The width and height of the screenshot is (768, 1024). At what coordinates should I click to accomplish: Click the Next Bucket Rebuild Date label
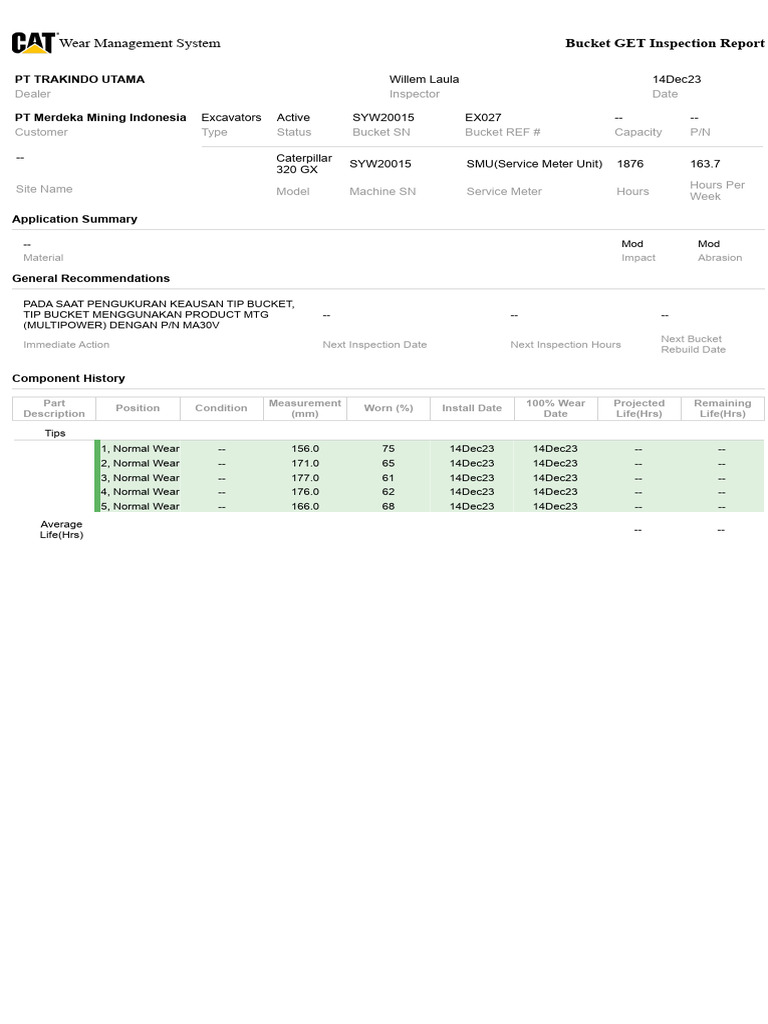pos(693,344)
